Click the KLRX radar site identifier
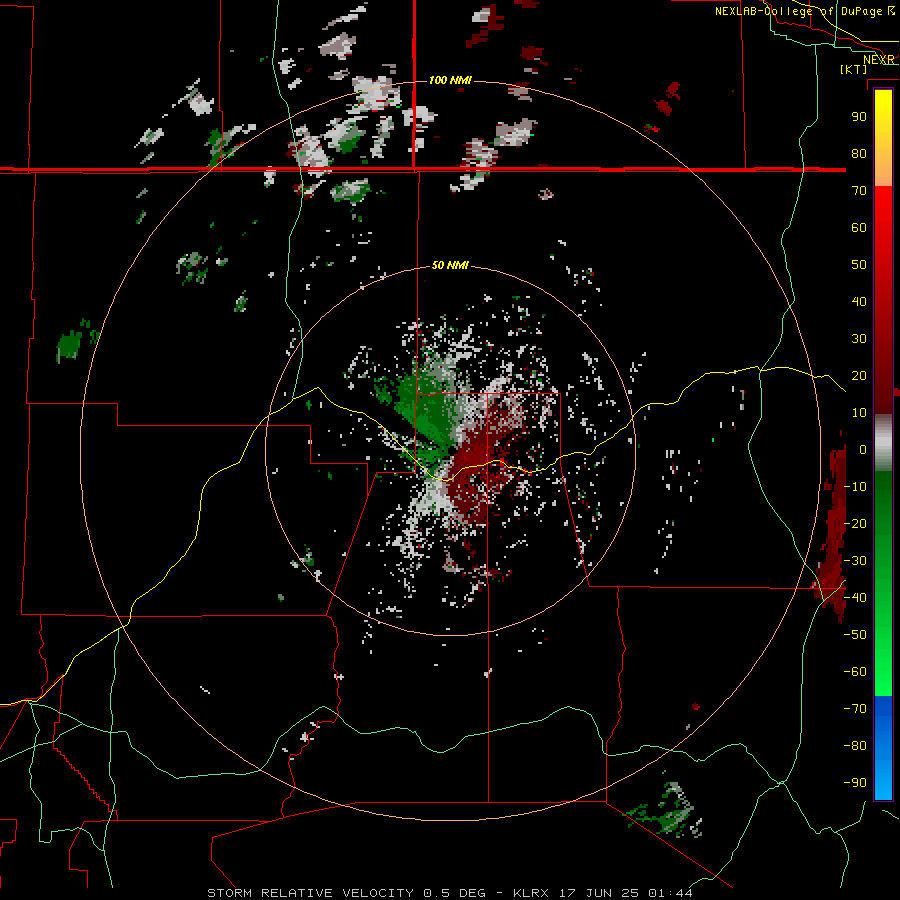 [x=531, y=893]
